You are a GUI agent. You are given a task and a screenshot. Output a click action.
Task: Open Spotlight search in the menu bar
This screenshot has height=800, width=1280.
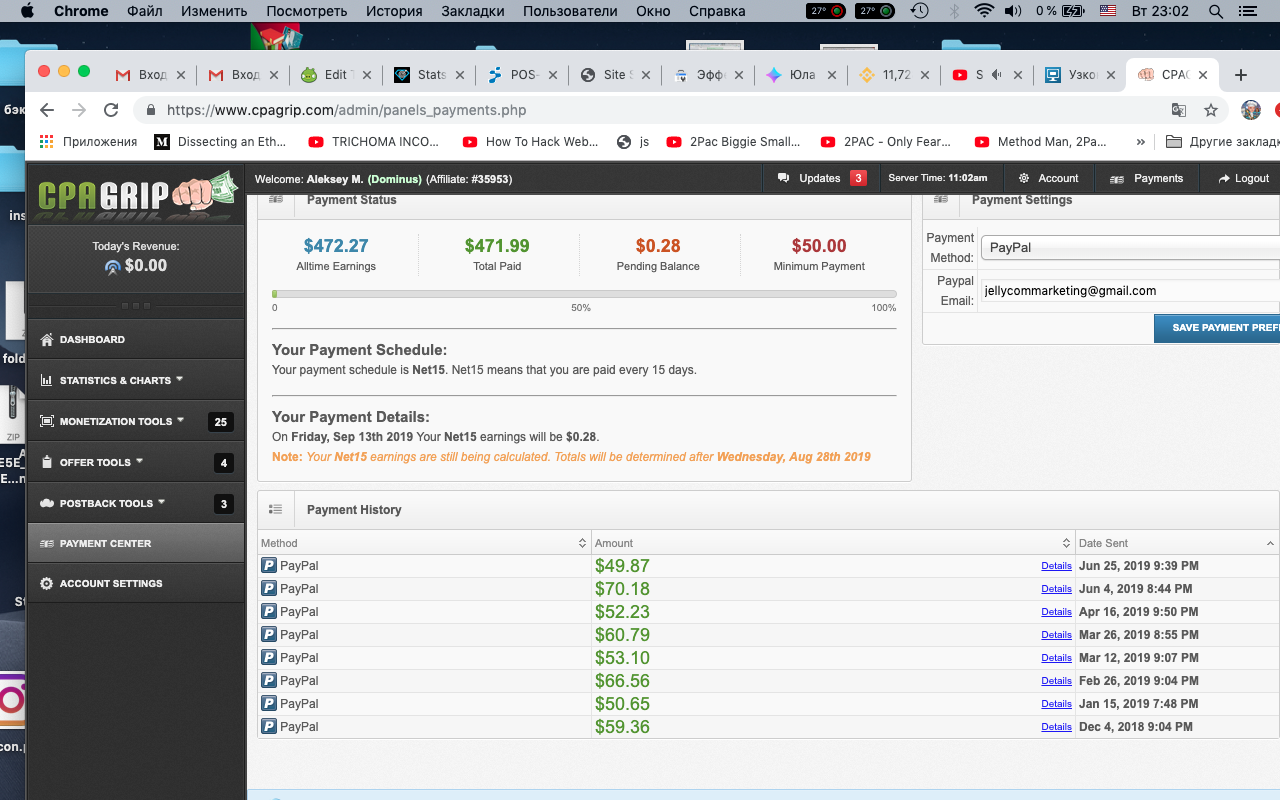pos(1216,11)
